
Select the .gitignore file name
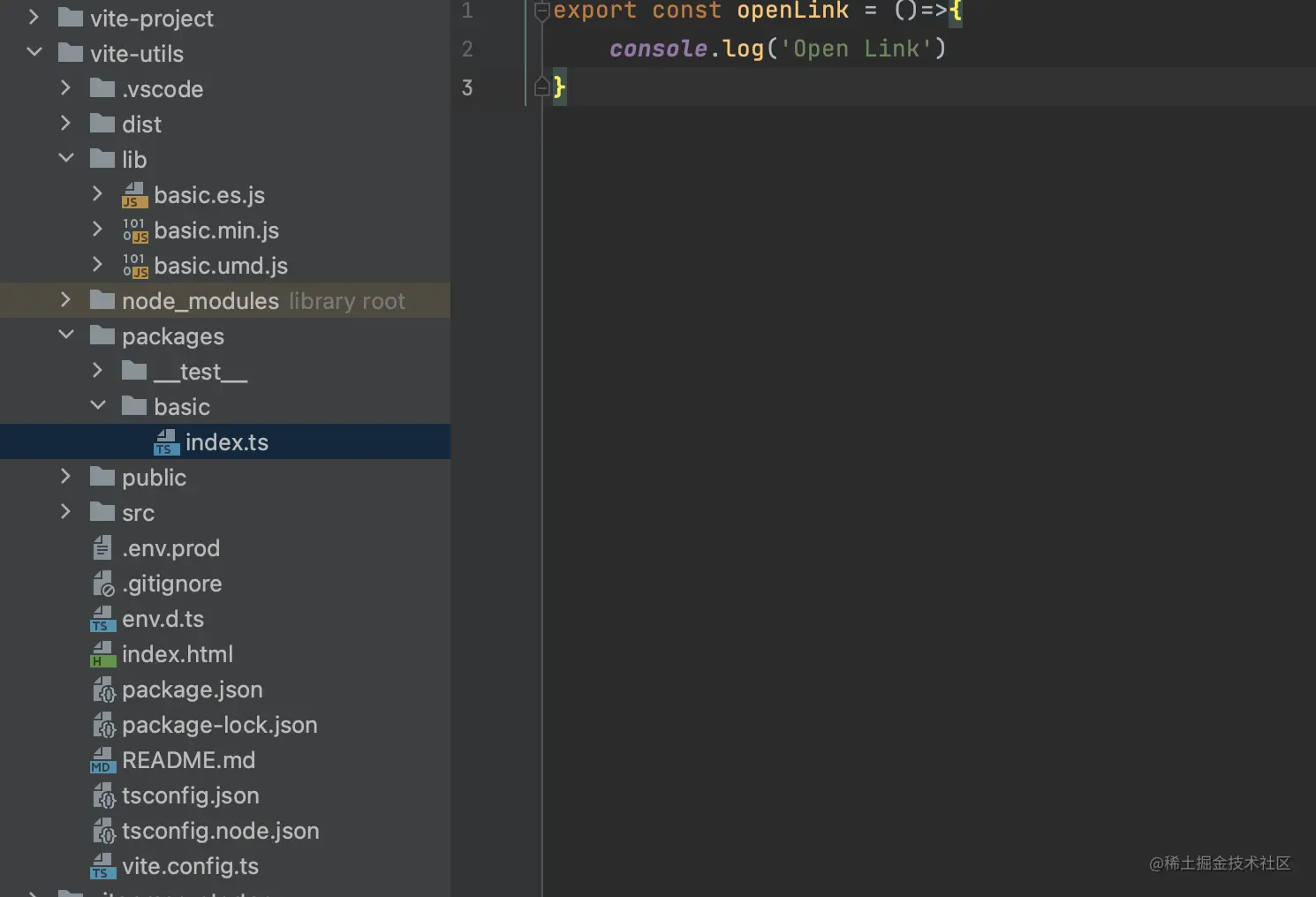point(172,584)
